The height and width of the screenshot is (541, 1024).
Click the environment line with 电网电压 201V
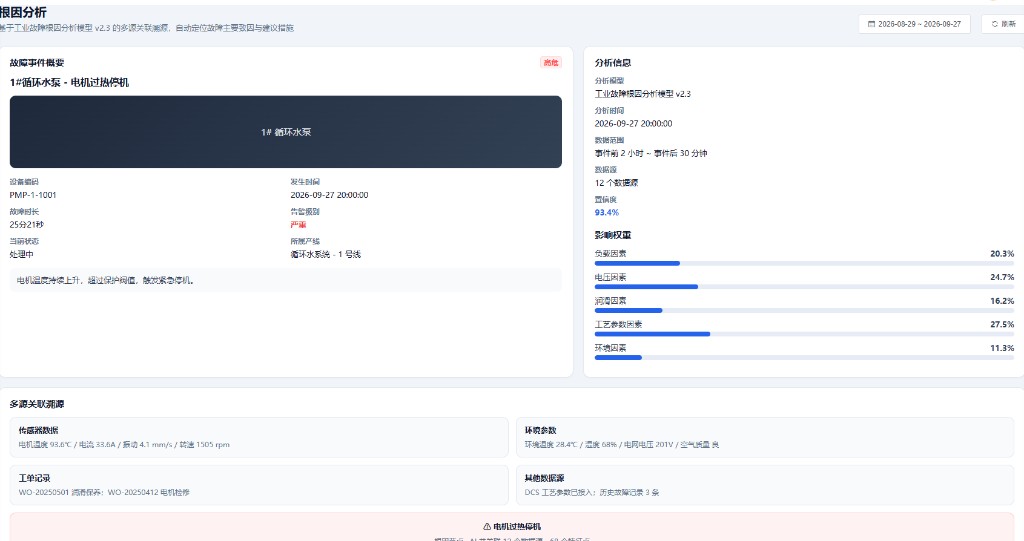[x=622, y=445]
